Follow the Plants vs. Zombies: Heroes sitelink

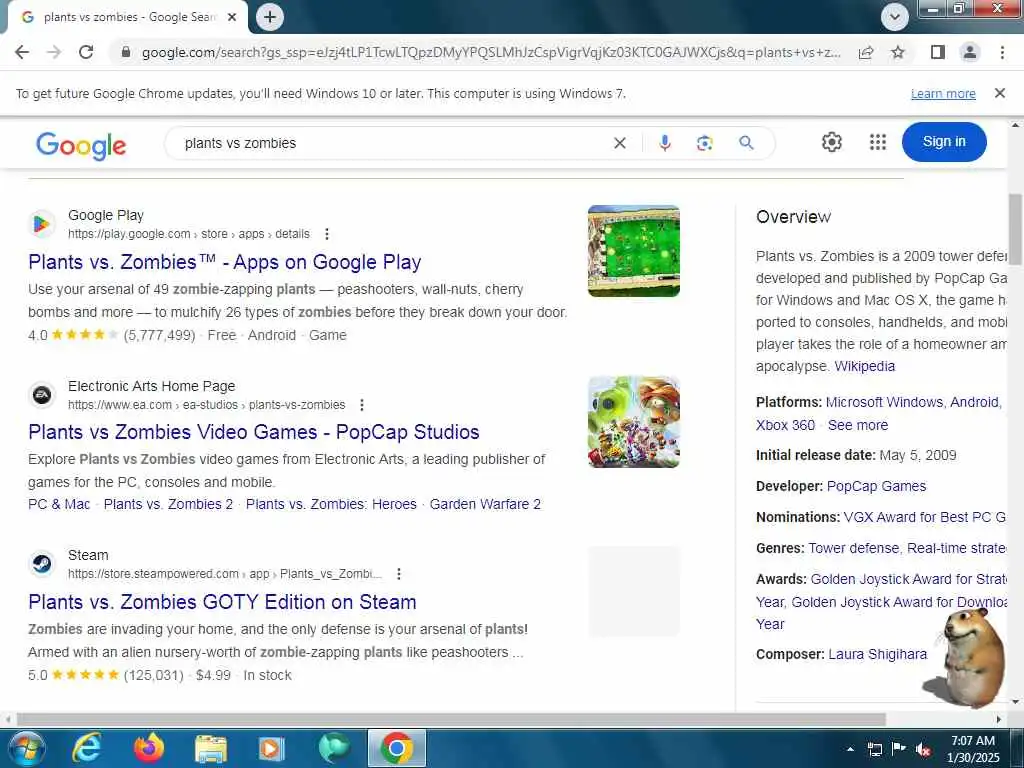click(331, 504)
